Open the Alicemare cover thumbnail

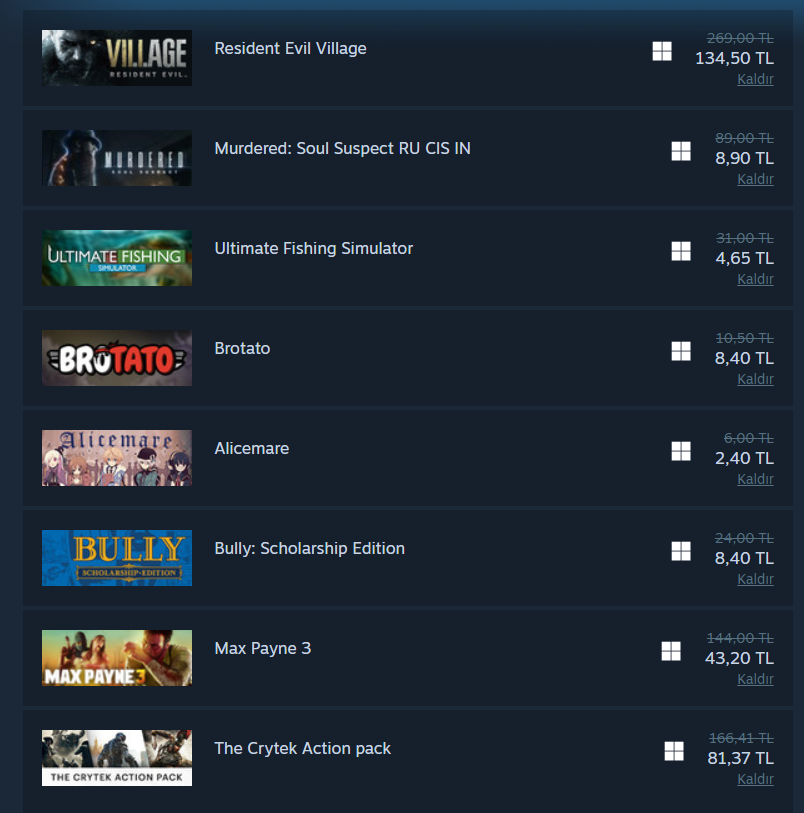tap(117, 458)
